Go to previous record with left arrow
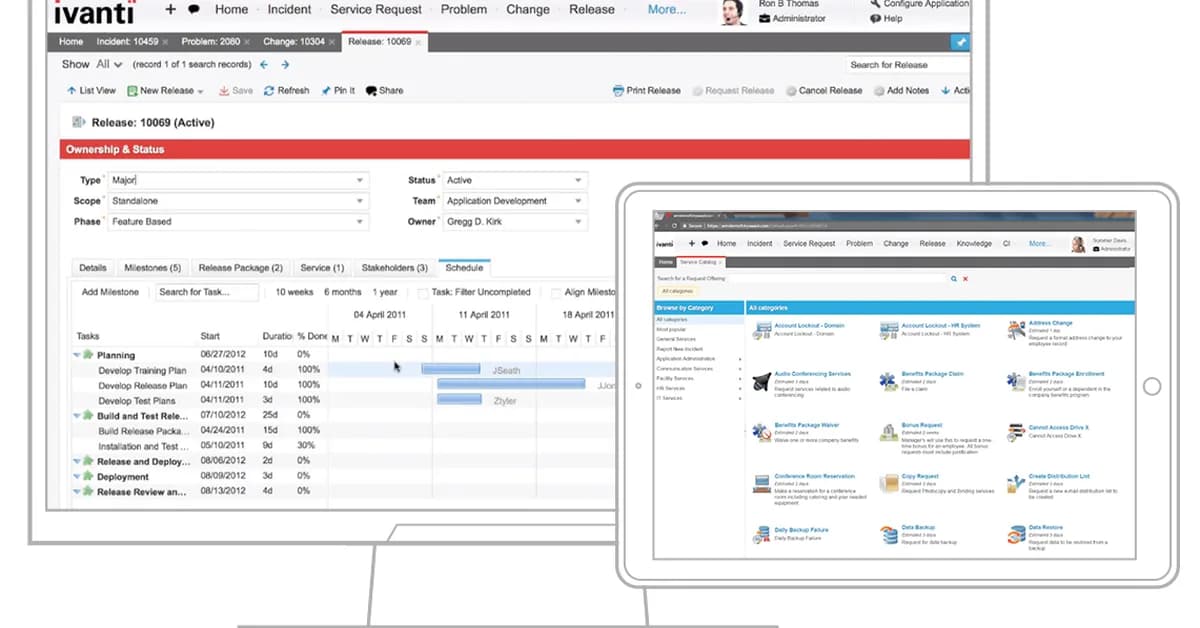 point(264,64)
